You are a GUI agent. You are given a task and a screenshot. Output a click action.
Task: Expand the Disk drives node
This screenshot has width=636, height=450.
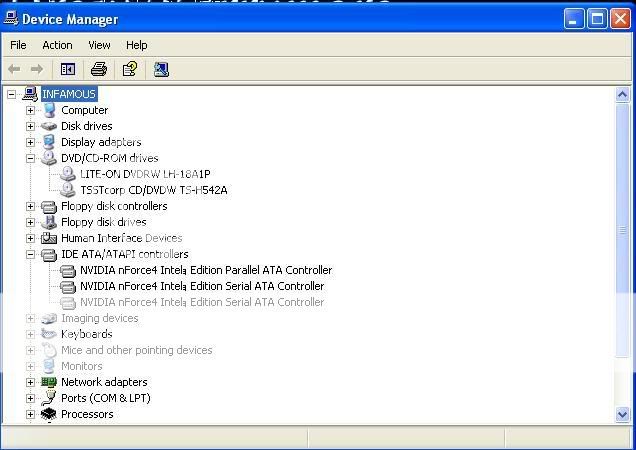click(31, 126)
